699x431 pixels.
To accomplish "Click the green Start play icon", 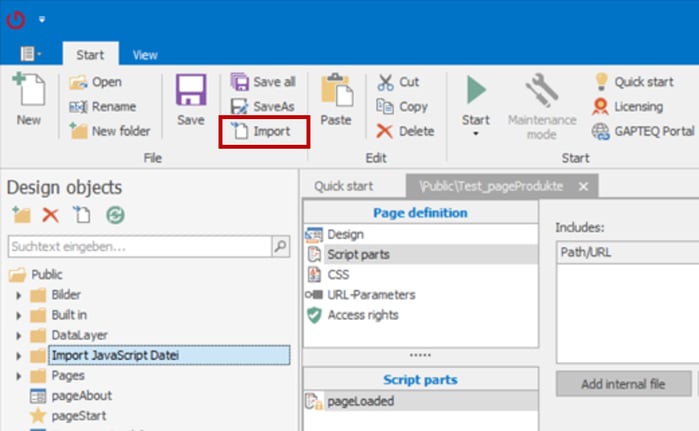I will click(476, 90).
